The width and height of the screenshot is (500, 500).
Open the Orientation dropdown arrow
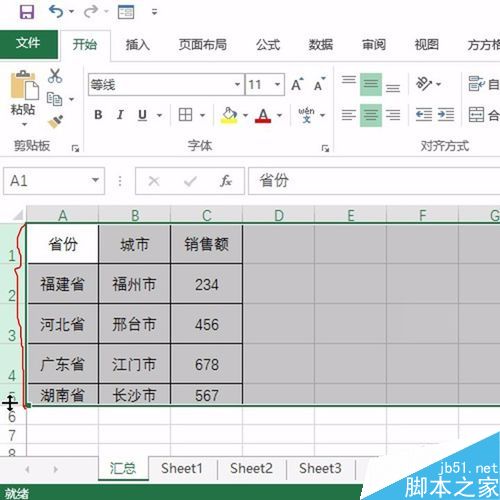pos(439,84)
